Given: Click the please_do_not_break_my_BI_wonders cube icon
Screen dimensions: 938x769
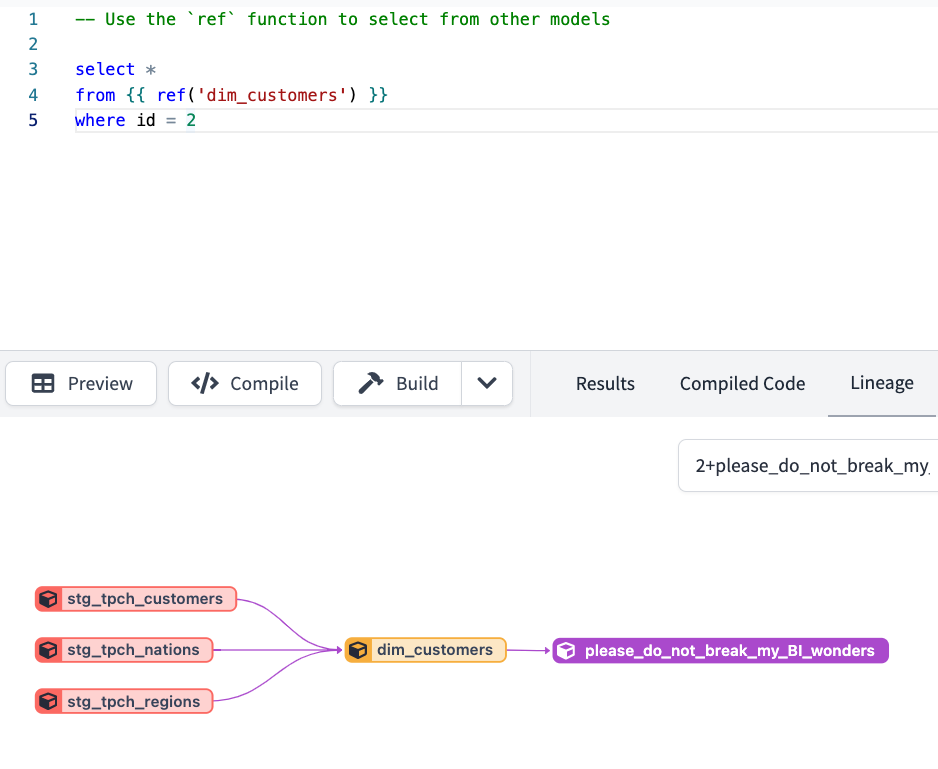Looking at the screenshot, I should tap(566, 651).
